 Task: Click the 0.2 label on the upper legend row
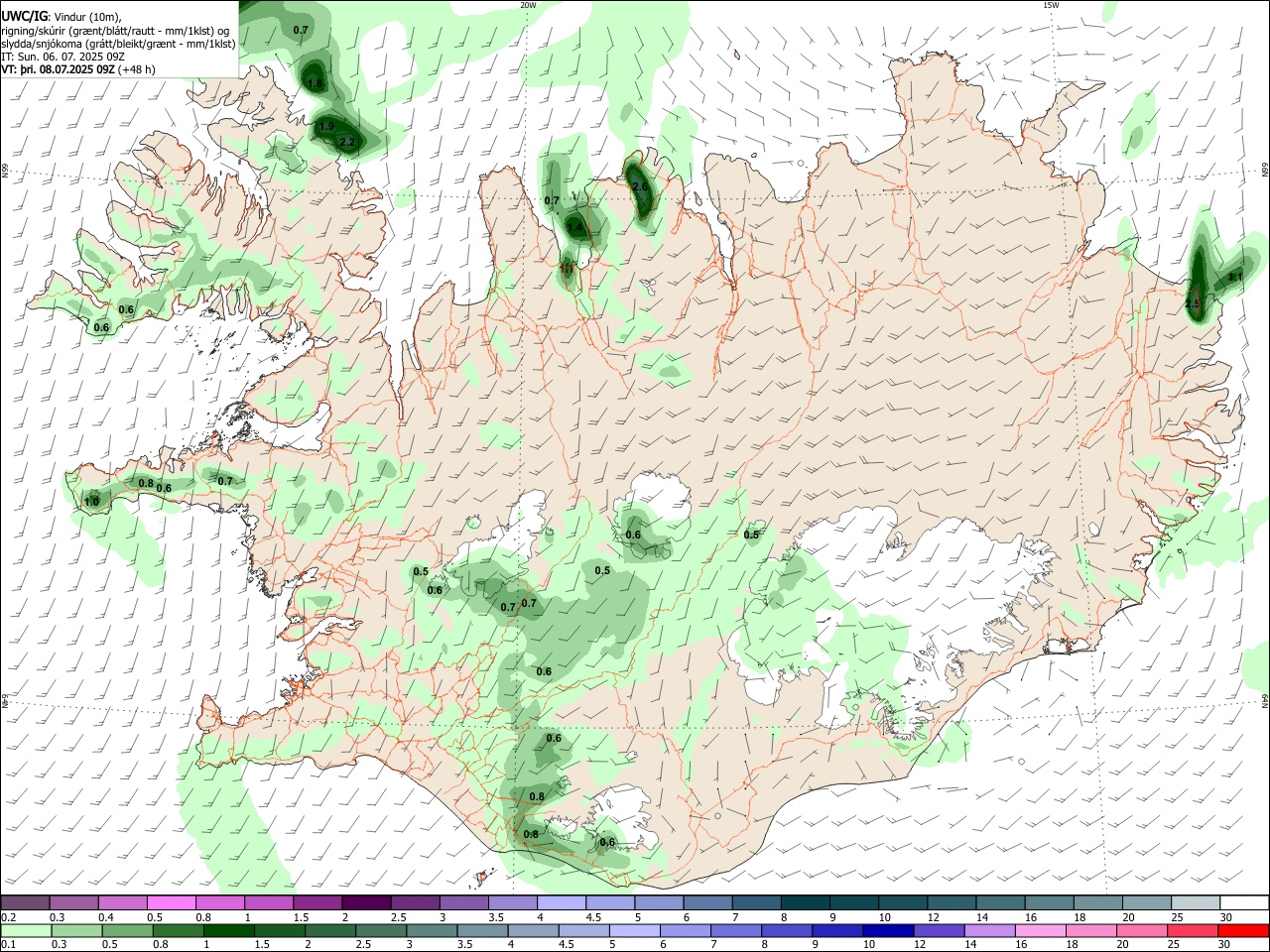[x=8, y=917]
